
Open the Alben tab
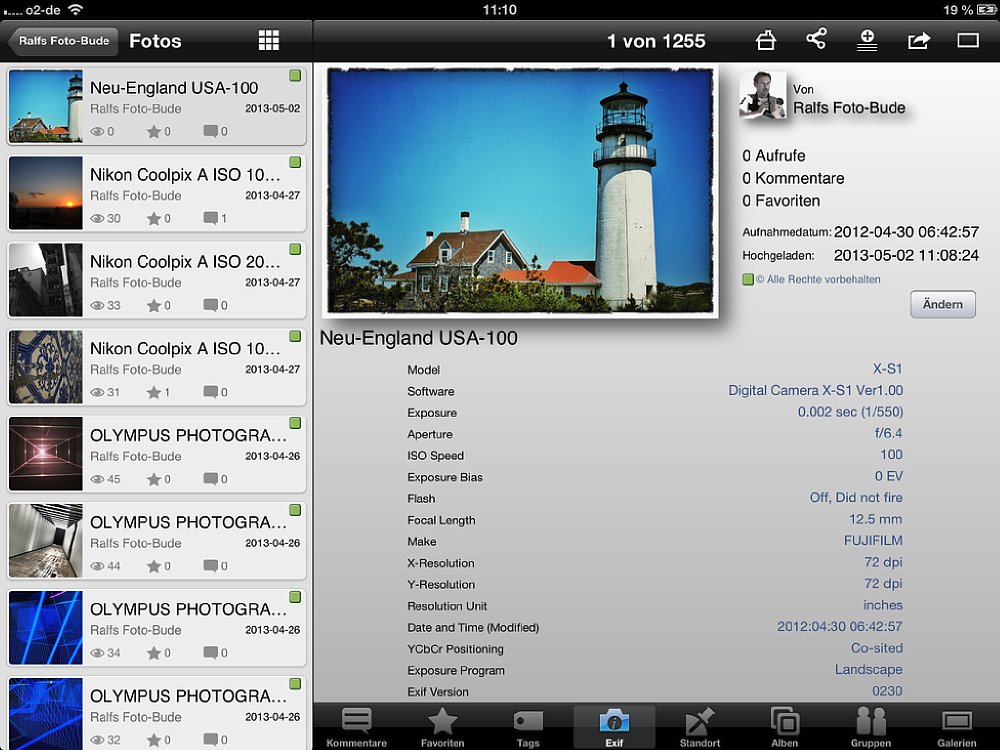click(x=785, y=727)
